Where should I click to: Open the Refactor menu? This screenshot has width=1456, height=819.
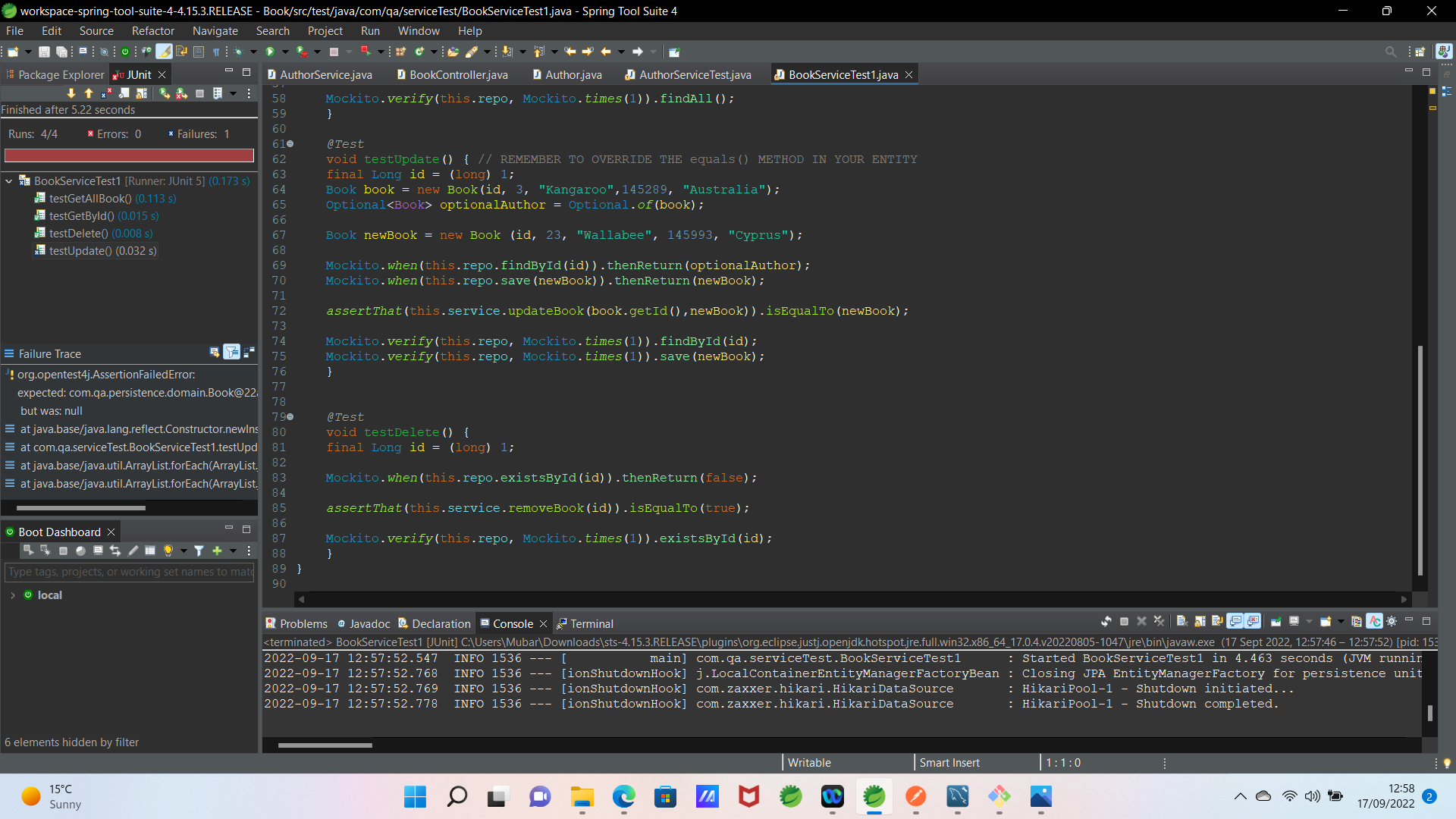pyautogui.click(x=152, y=31)
